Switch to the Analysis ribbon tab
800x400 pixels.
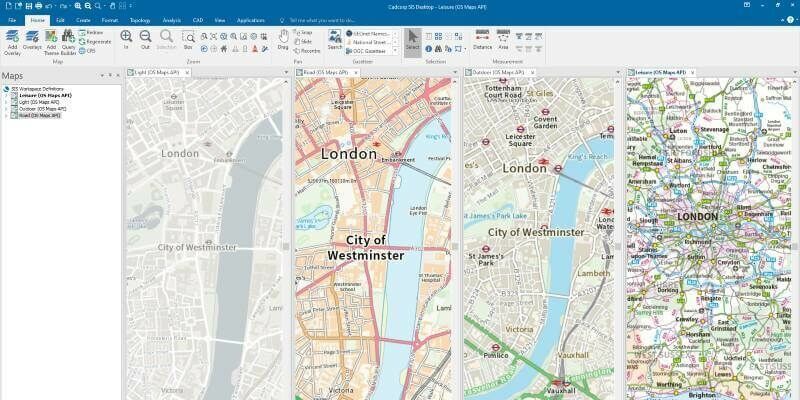(x=172, y=20)
